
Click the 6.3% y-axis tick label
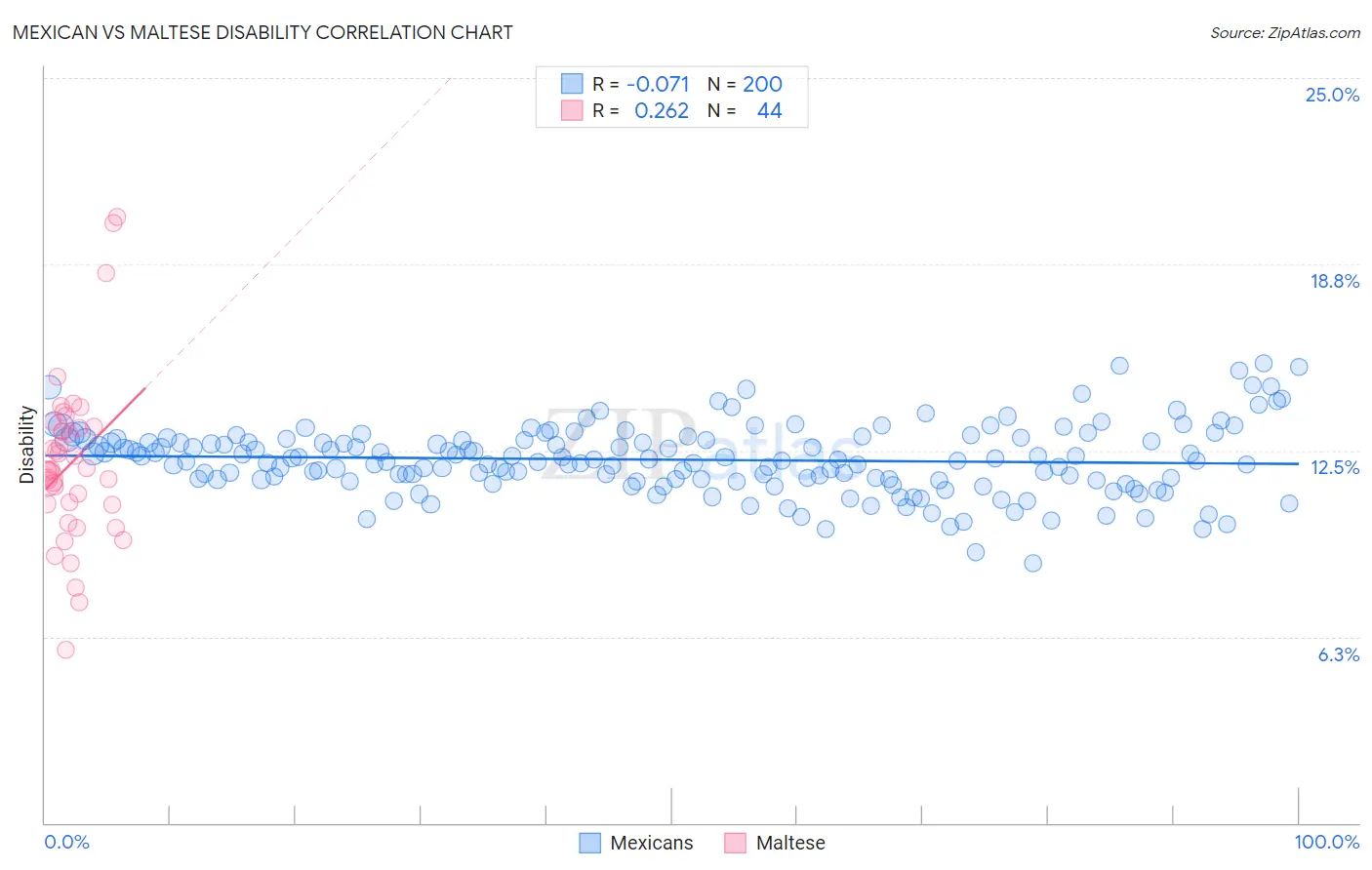pos(1339,654)
